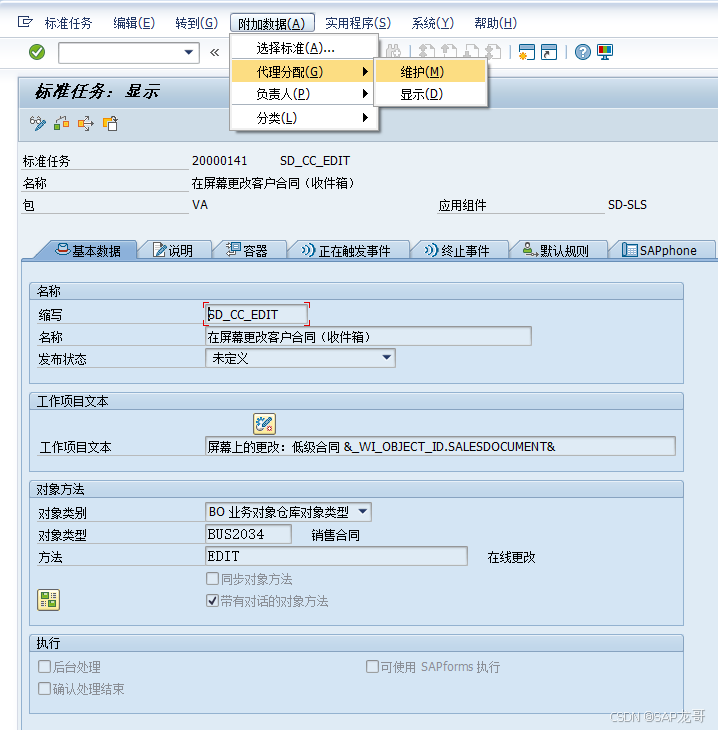
Task: Click the 缩写 field SD_CC_EDIT
Action: [x=256, y=314]
